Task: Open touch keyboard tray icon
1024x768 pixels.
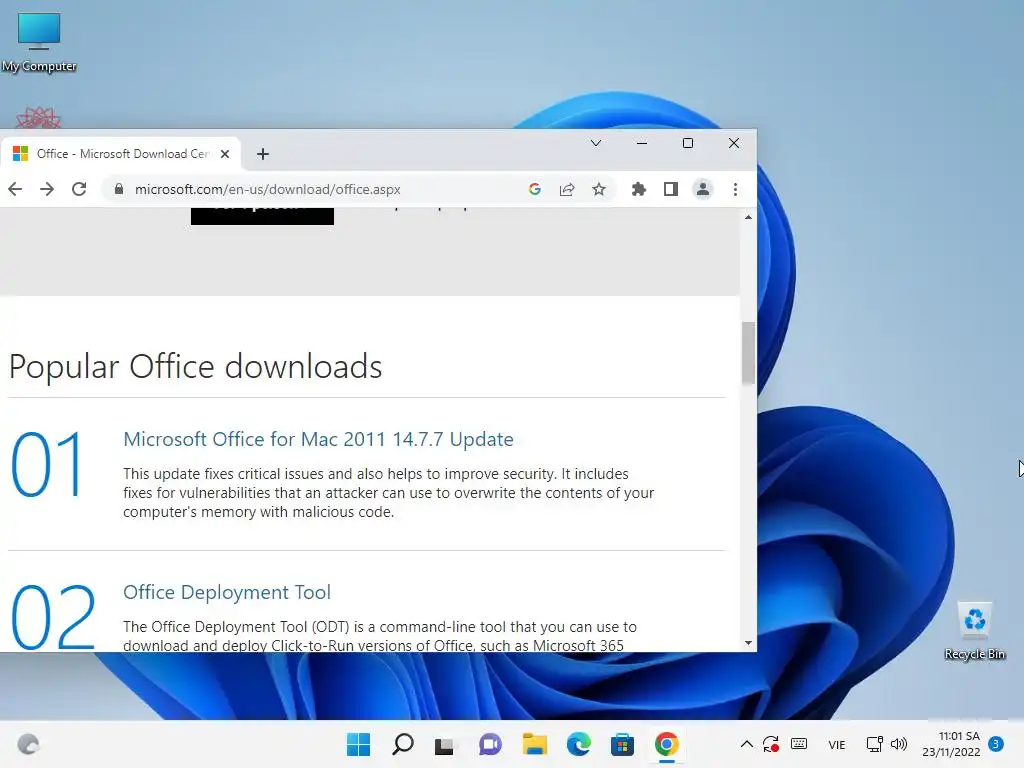Action: [x=799, y=744]
